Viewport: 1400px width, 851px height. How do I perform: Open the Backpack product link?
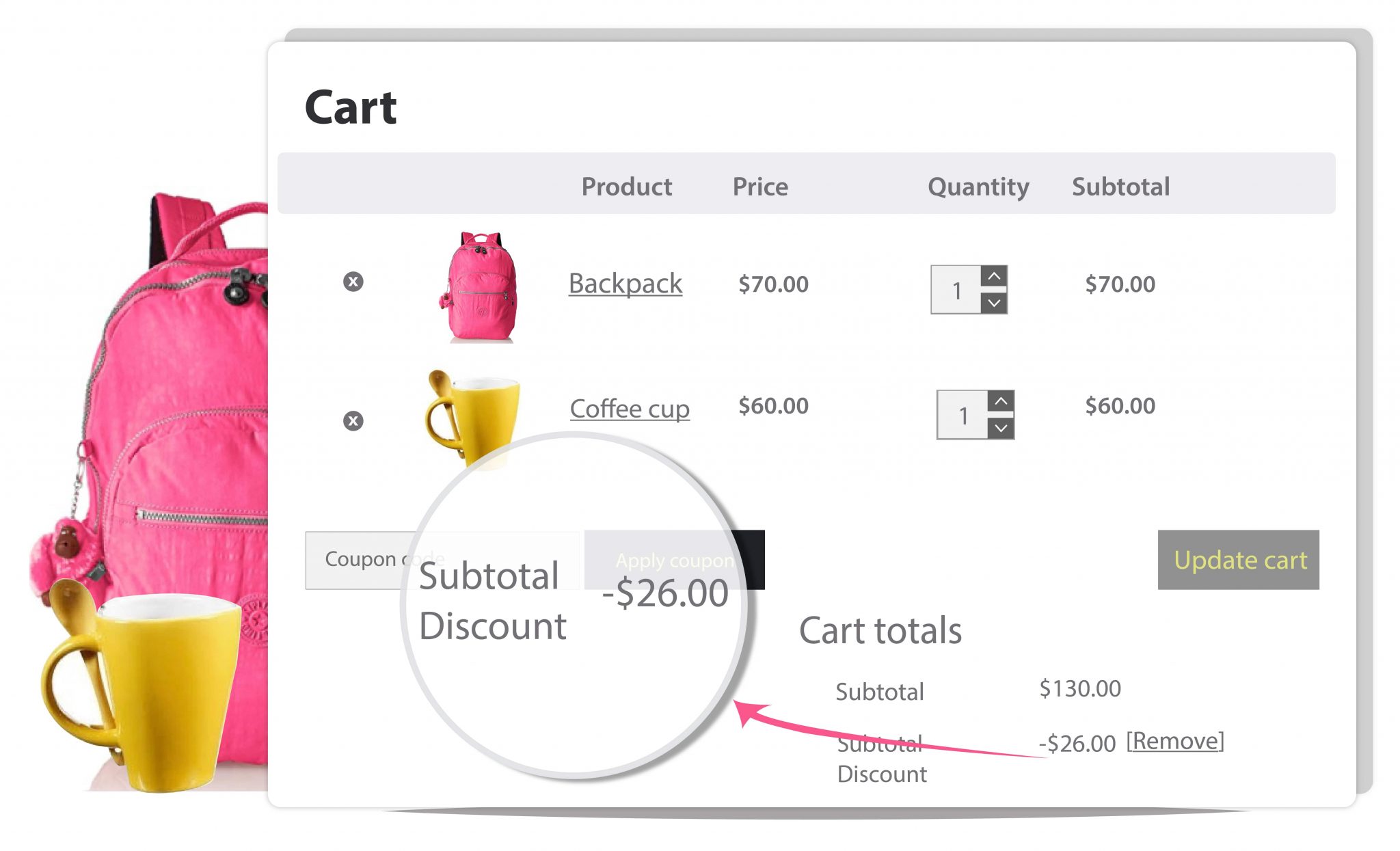pyautogui.click(x=625, y=283)
